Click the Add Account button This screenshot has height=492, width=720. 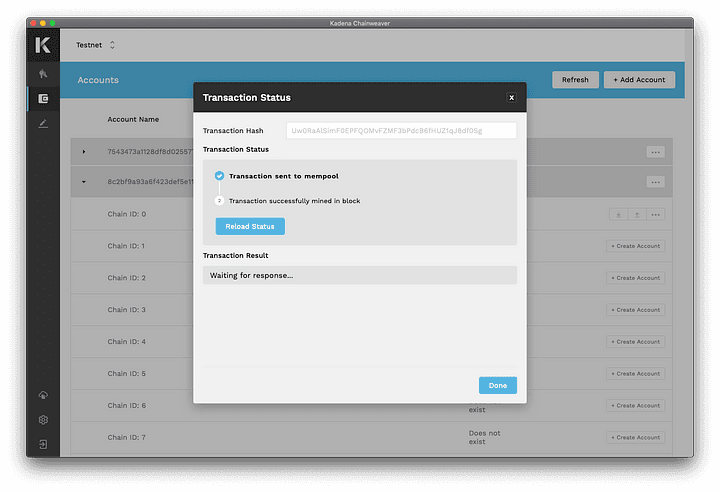pos(639,79)
